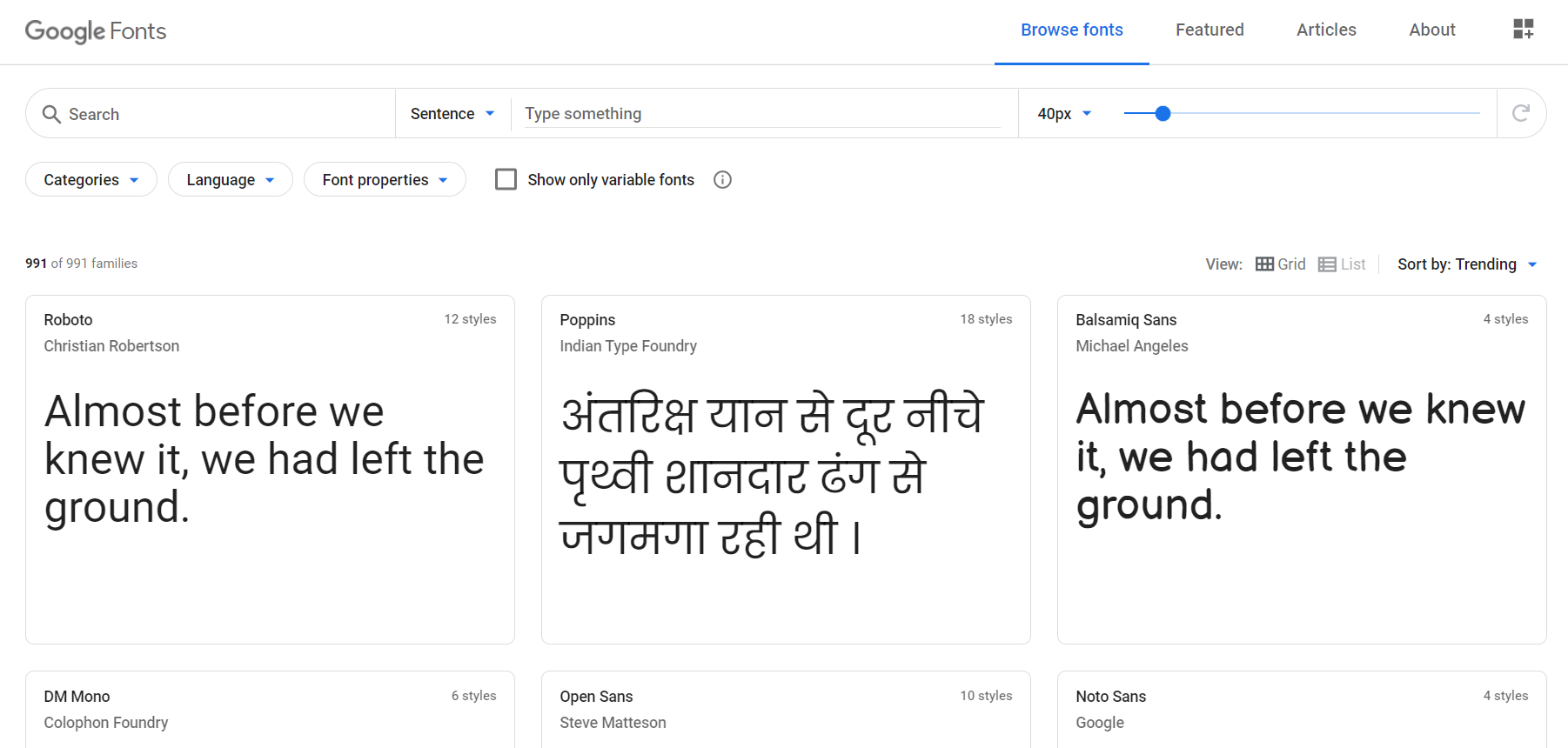Click Indian Type Foundry label

tap(628, 346)
